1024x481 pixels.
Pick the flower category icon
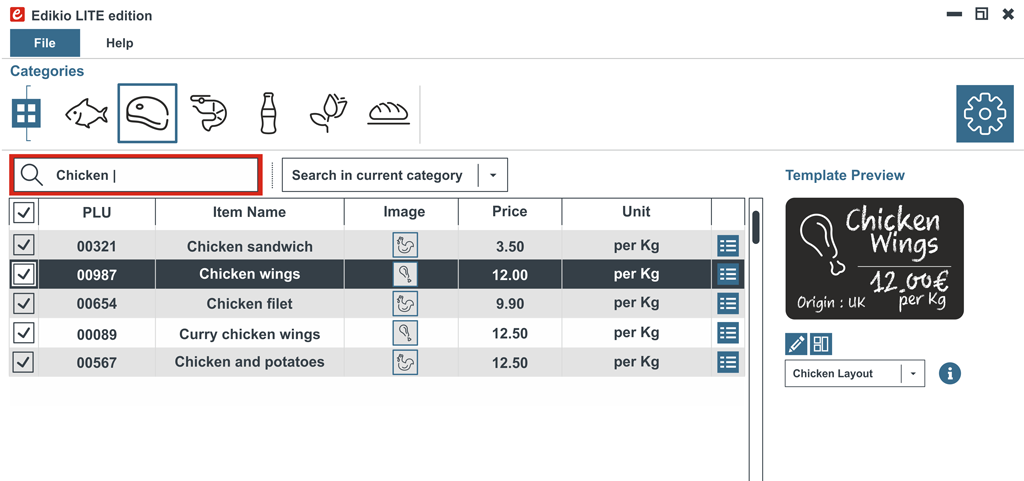328,113
